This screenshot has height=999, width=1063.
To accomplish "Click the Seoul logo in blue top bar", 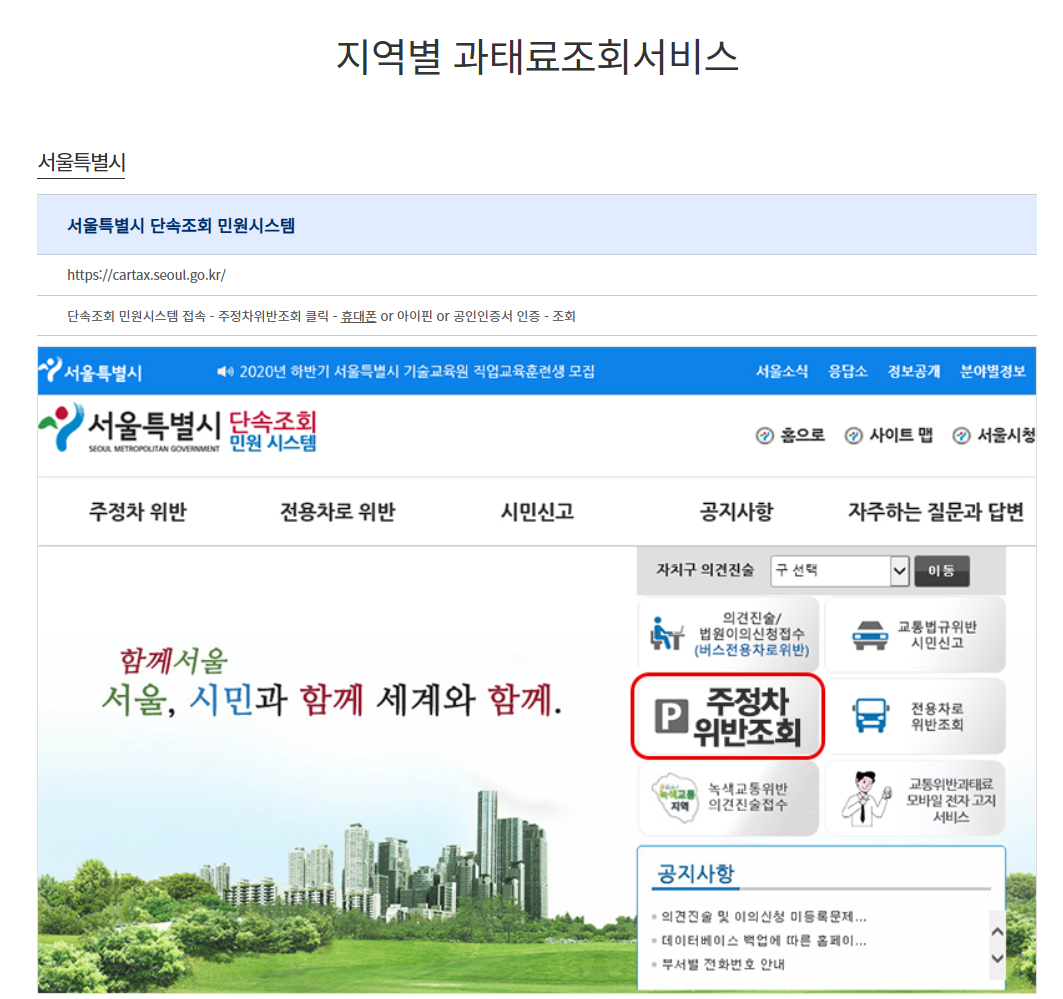I will pos(89,371).
